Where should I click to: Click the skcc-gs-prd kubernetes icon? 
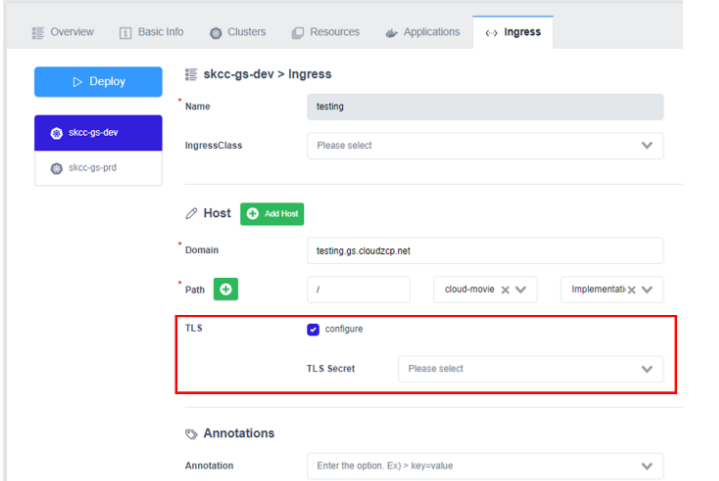[x=56, y=168]
